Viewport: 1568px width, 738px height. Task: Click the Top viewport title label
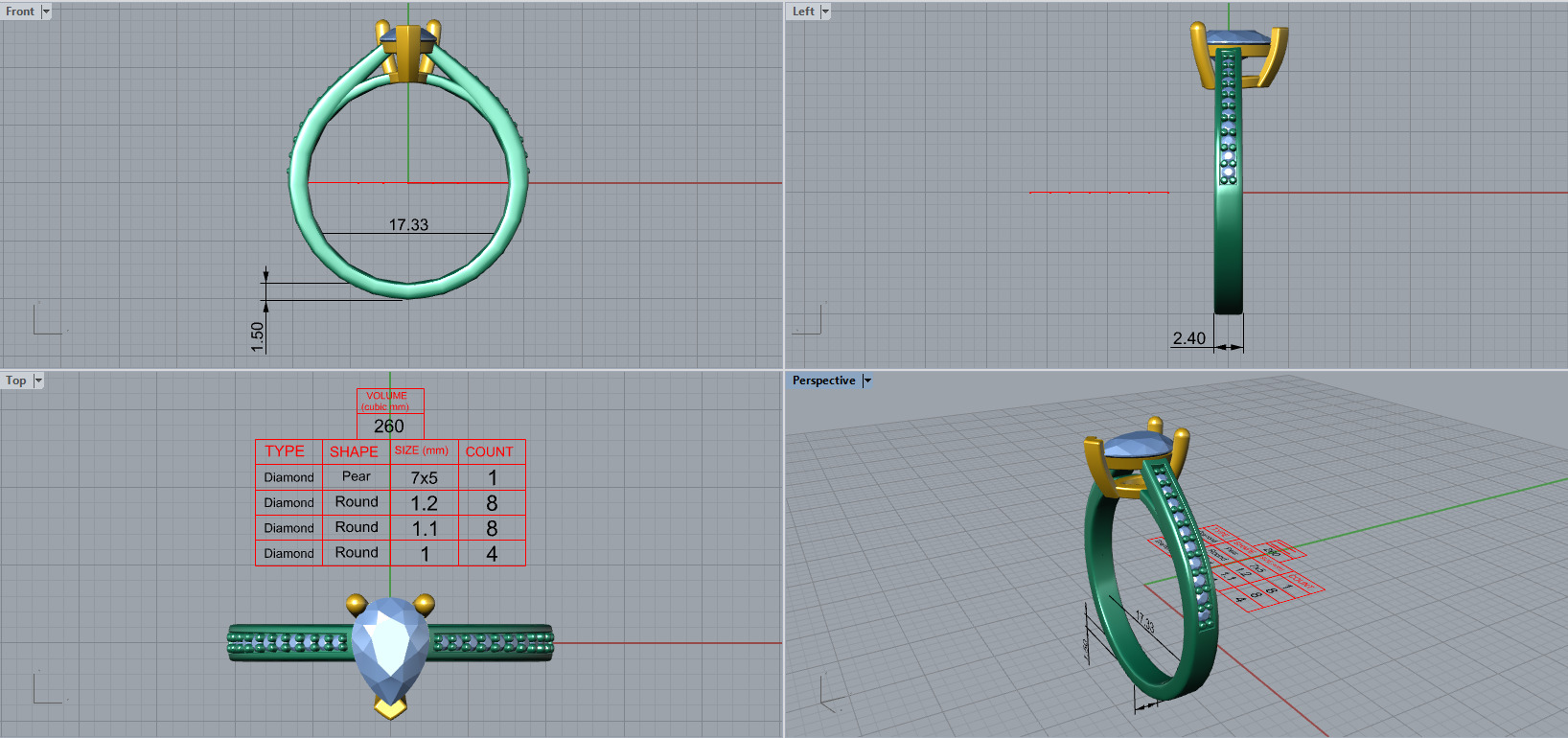point(16,381)
